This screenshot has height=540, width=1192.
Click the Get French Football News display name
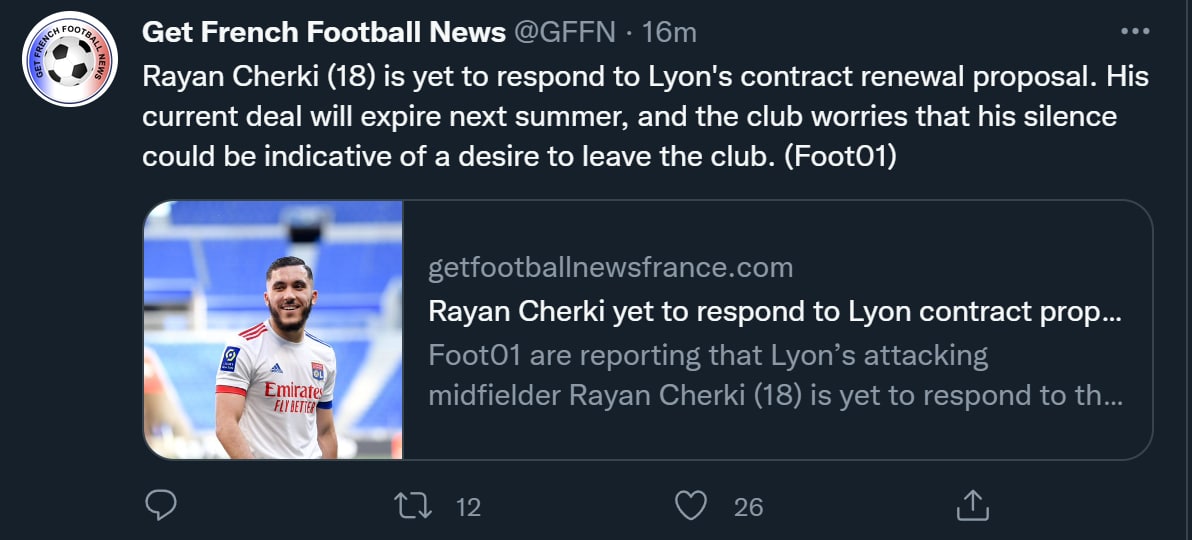pyautogui.click(x=323, y=32)
